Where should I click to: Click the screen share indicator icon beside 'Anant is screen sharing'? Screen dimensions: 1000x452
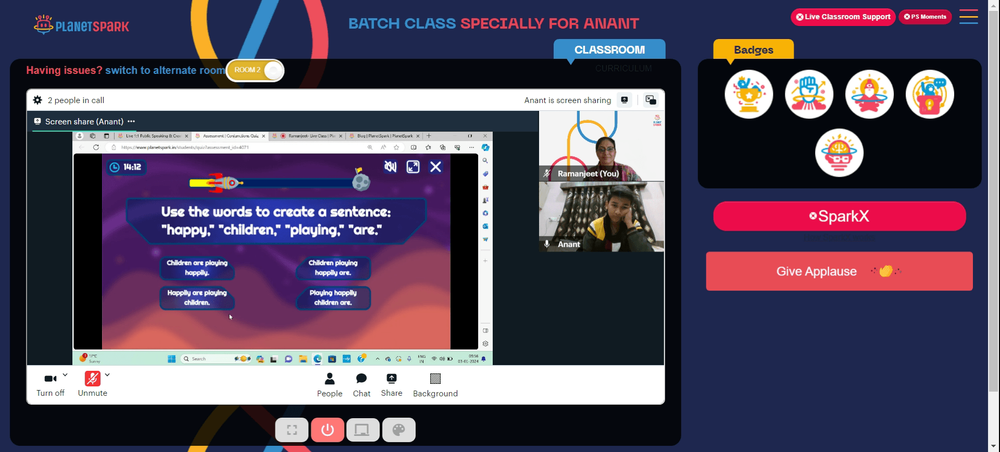point(624,100)
